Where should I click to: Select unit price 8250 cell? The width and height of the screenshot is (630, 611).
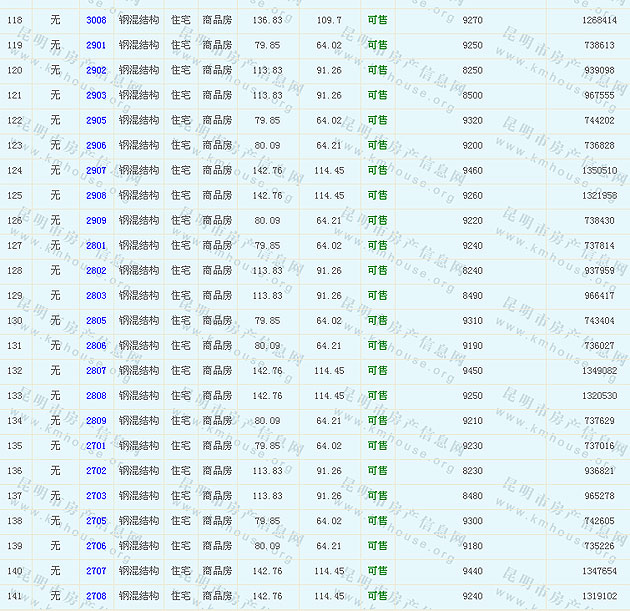click(472, 70)
